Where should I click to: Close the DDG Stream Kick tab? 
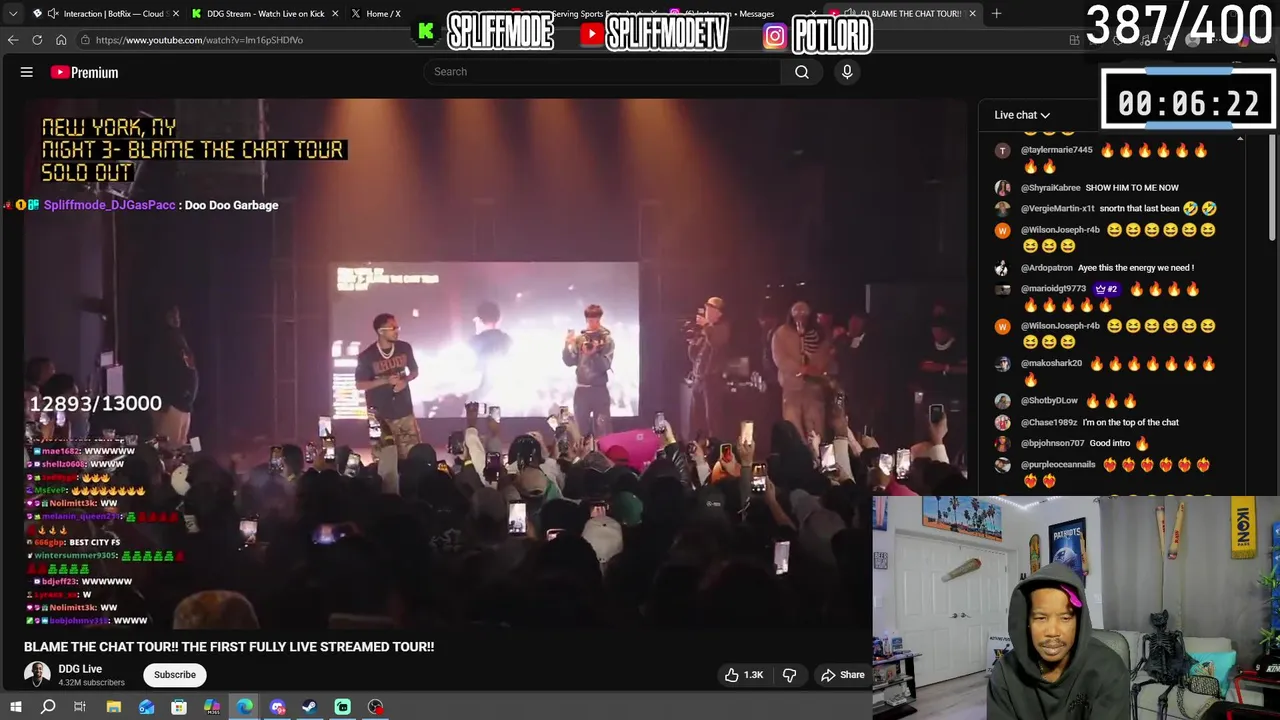(x=334, y=14)
